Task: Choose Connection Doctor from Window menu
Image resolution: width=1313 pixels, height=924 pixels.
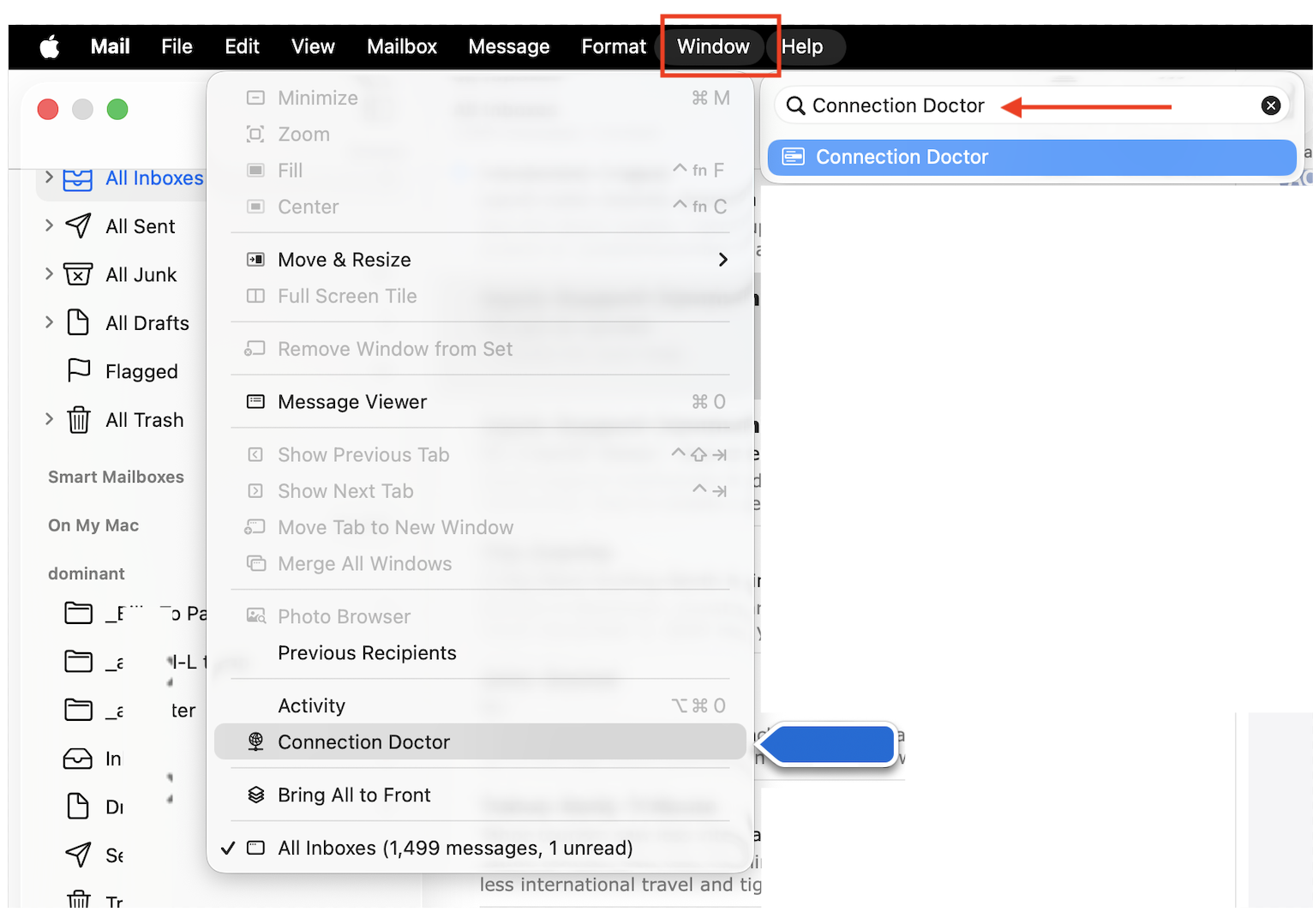Action: [x=480, y=741]
